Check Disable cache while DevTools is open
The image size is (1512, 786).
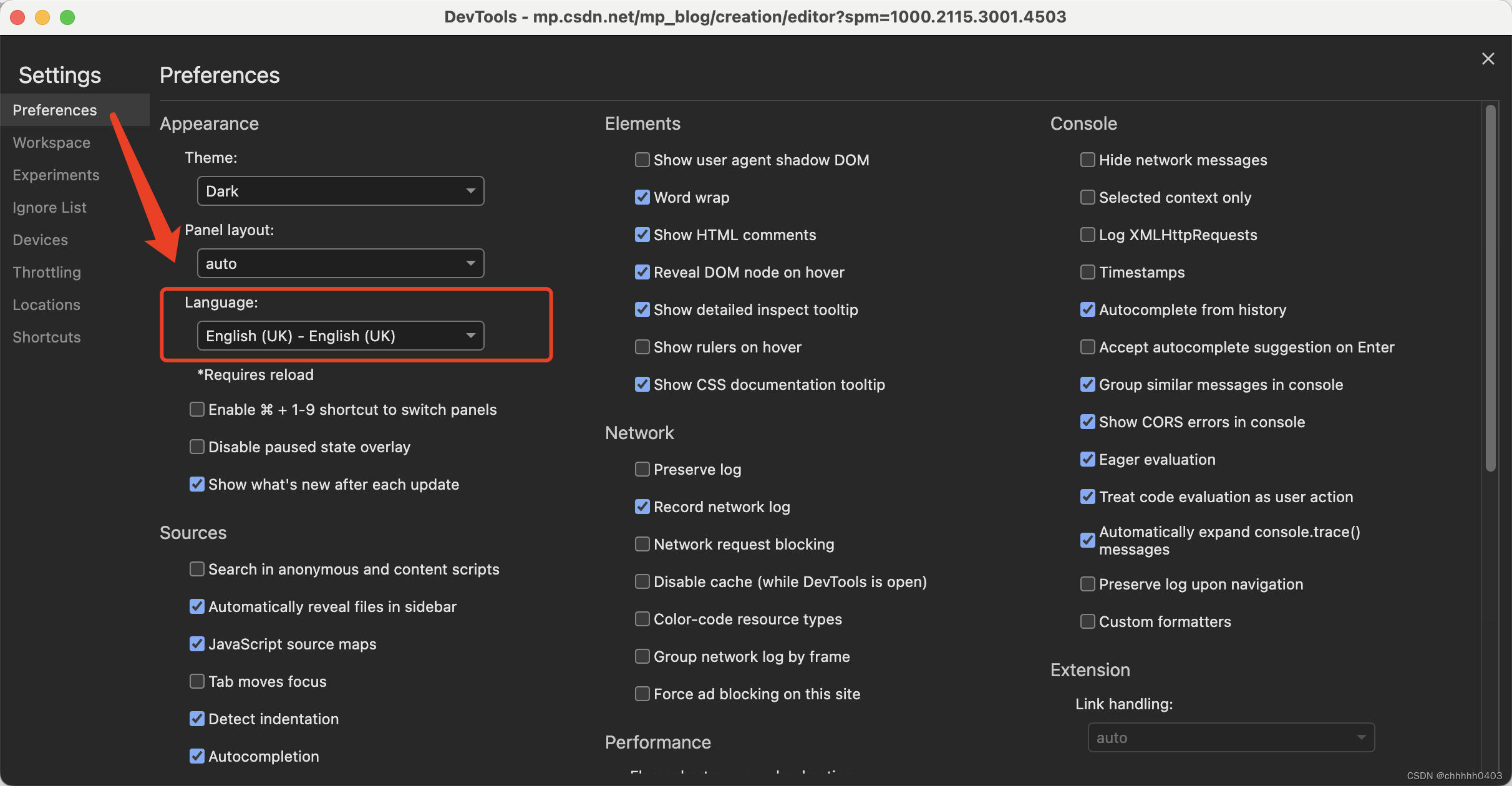(x=642, y=581)
